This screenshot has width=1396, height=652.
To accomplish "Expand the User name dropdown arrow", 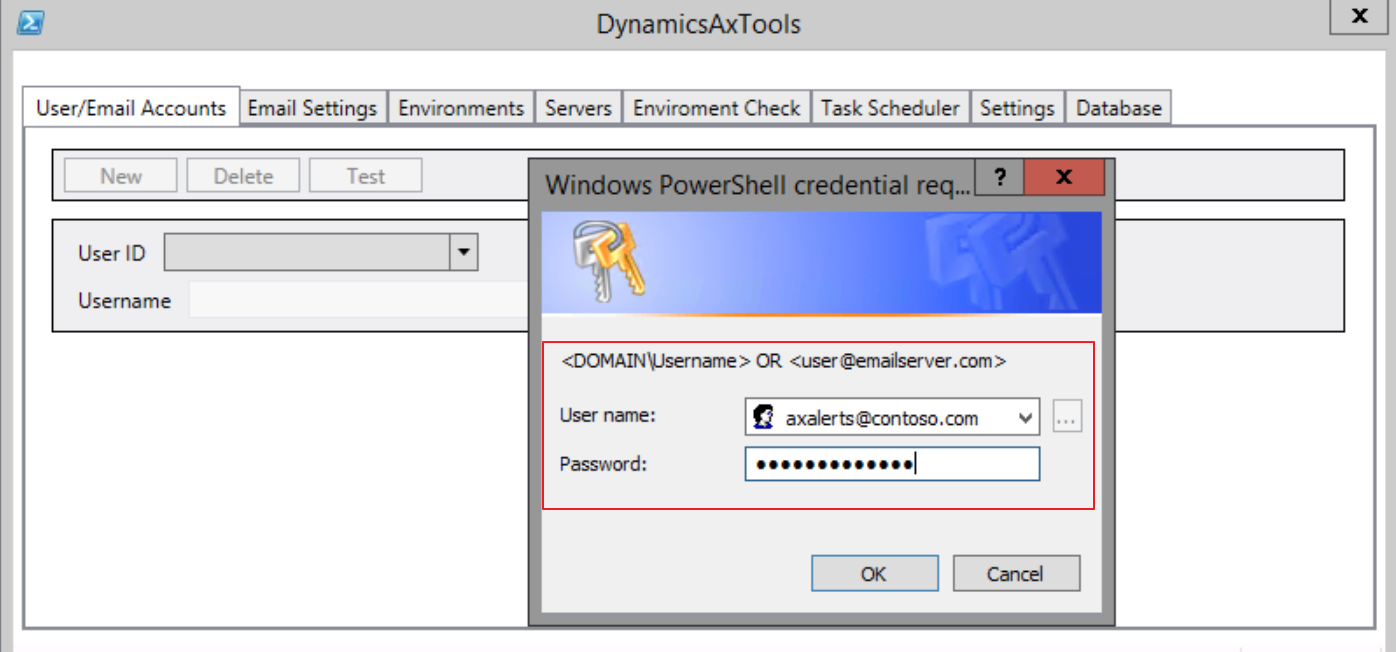I will coord(1025,418).
